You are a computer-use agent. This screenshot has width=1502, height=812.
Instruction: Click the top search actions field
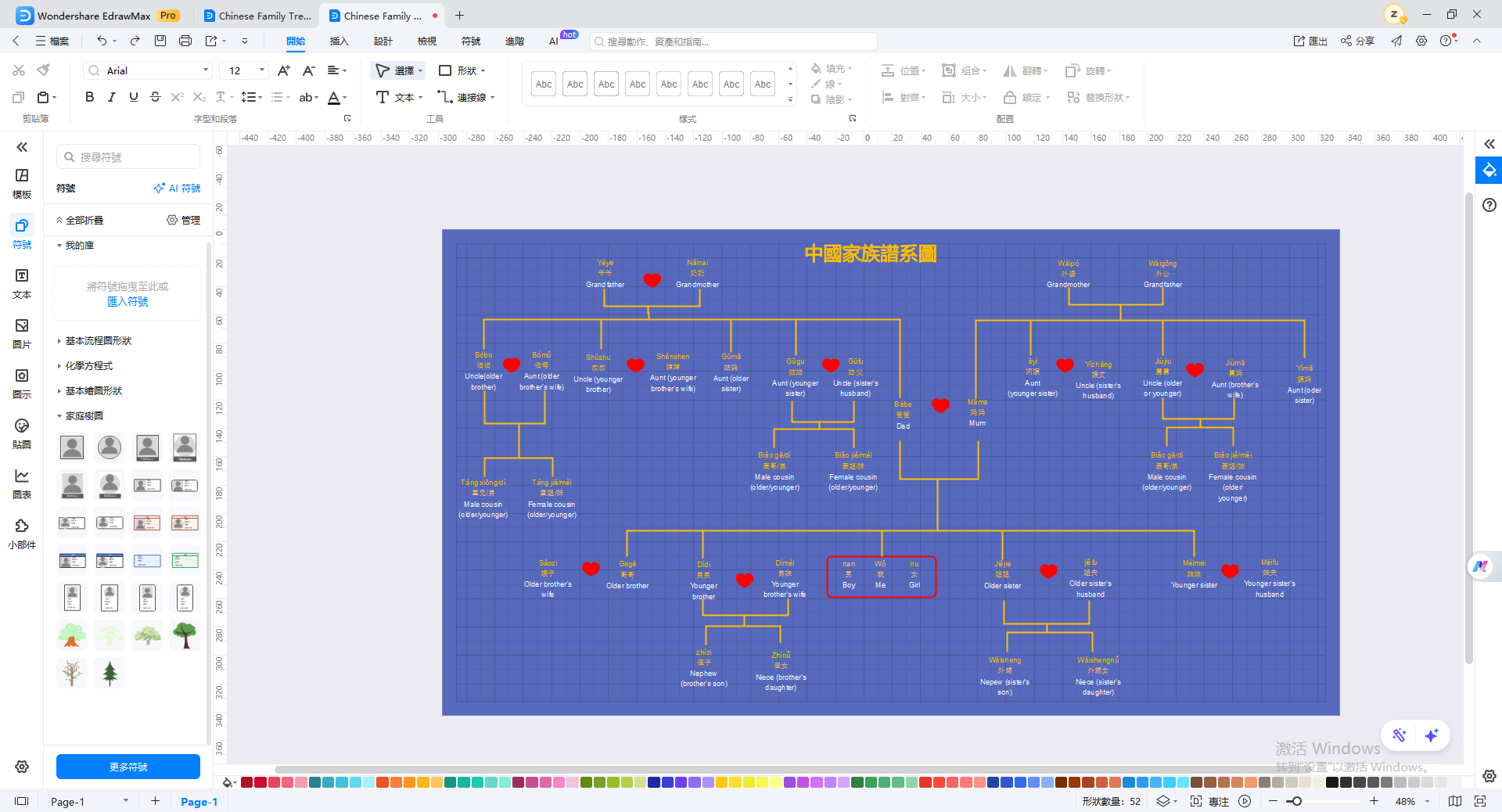734,41
